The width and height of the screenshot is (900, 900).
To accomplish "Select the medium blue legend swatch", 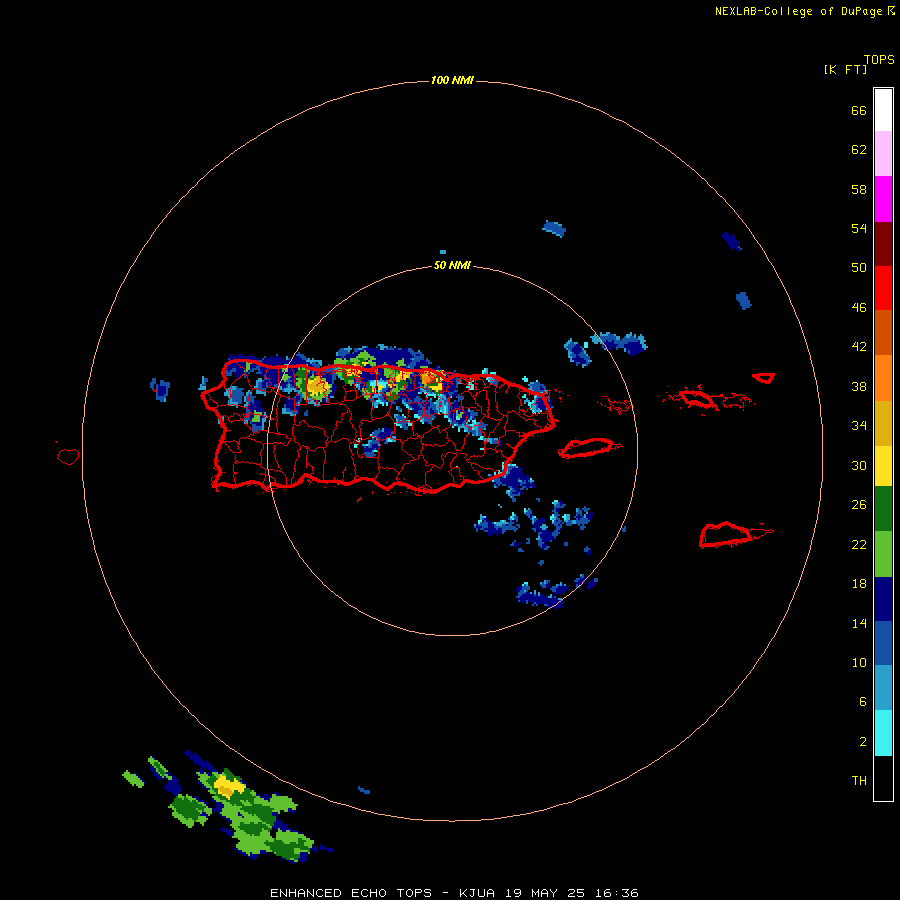I will pos(883,643).
